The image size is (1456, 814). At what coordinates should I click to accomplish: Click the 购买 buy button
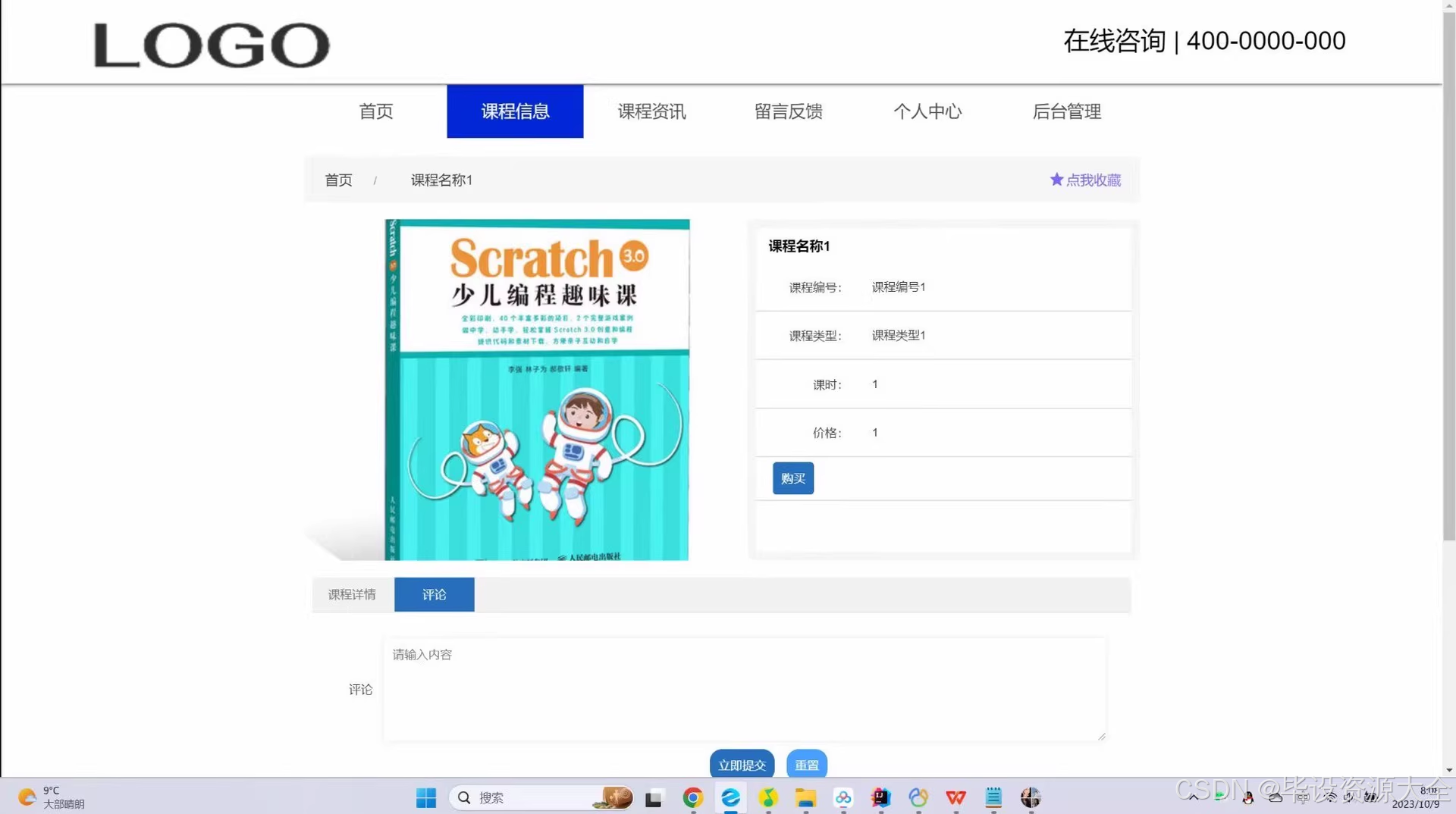[793, 478]
